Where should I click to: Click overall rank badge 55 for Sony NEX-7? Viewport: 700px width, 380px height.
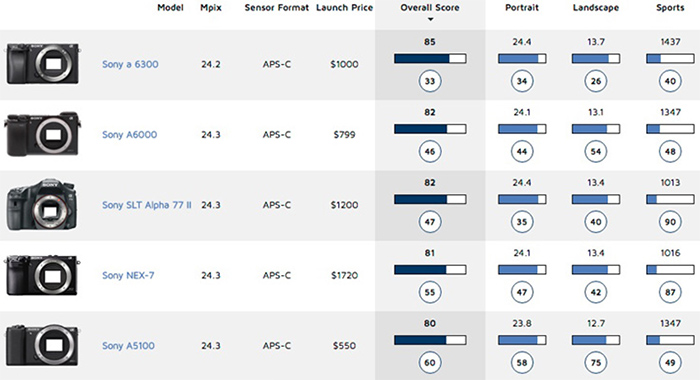(430, 292)
